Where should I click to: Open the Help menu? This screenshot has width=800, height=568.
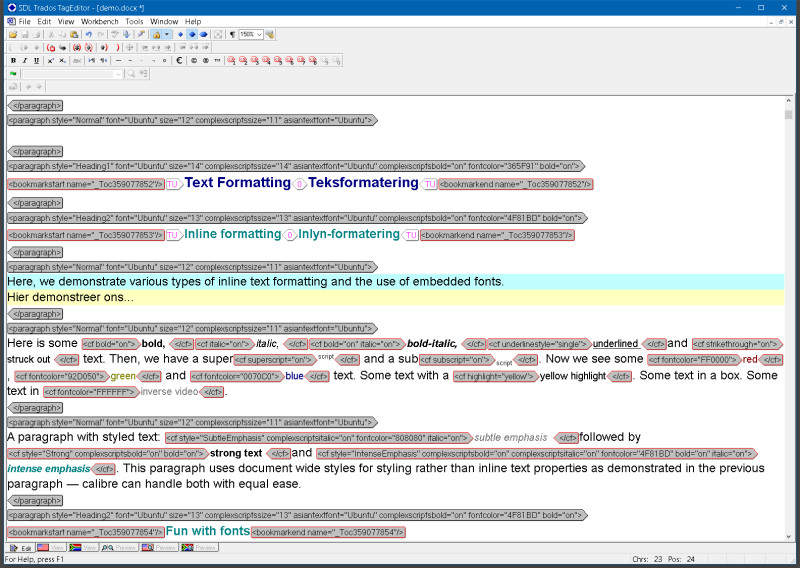(193, 21)
